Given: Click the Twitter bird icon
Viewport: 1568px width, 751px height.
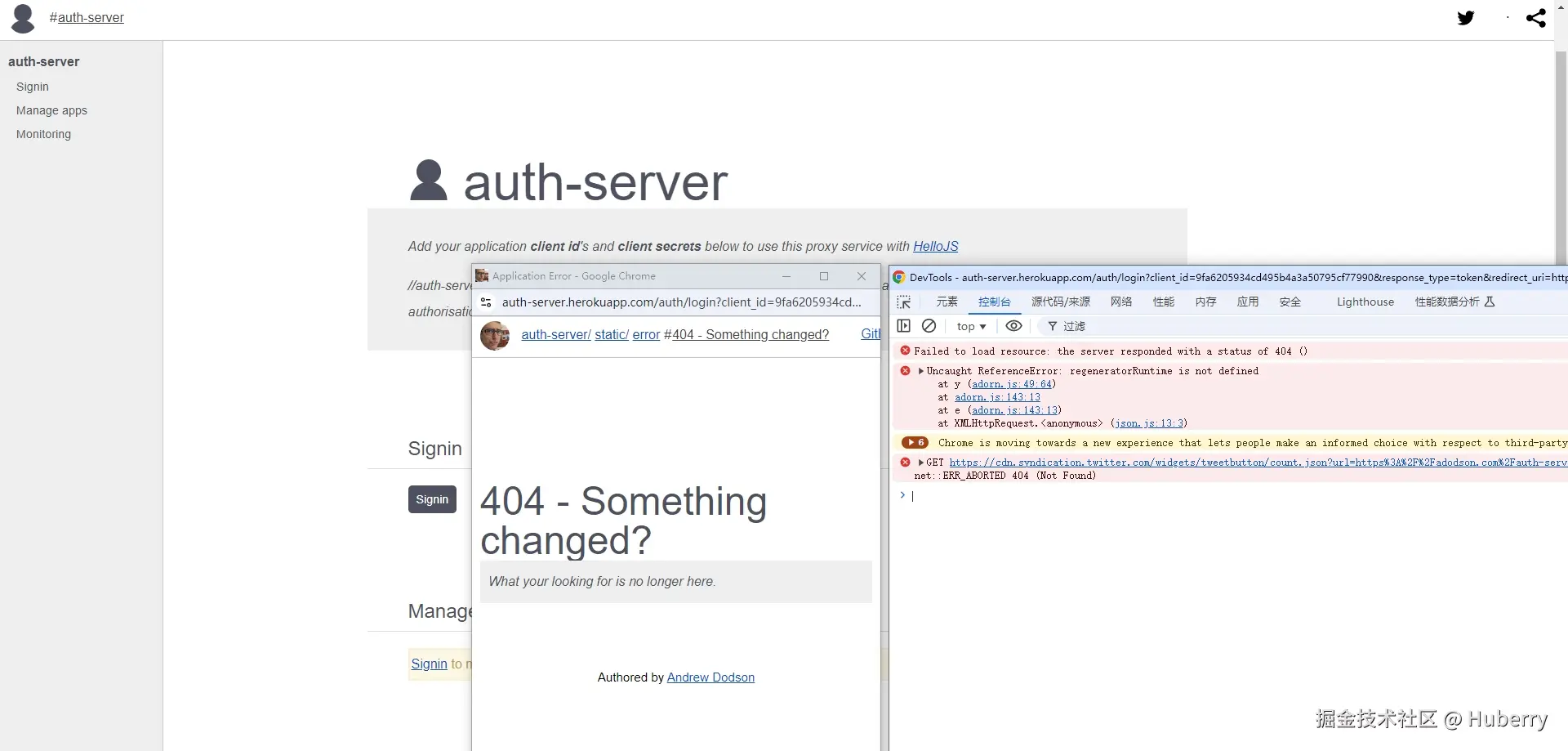Looking at the screenshot, I should point(1466,18).
